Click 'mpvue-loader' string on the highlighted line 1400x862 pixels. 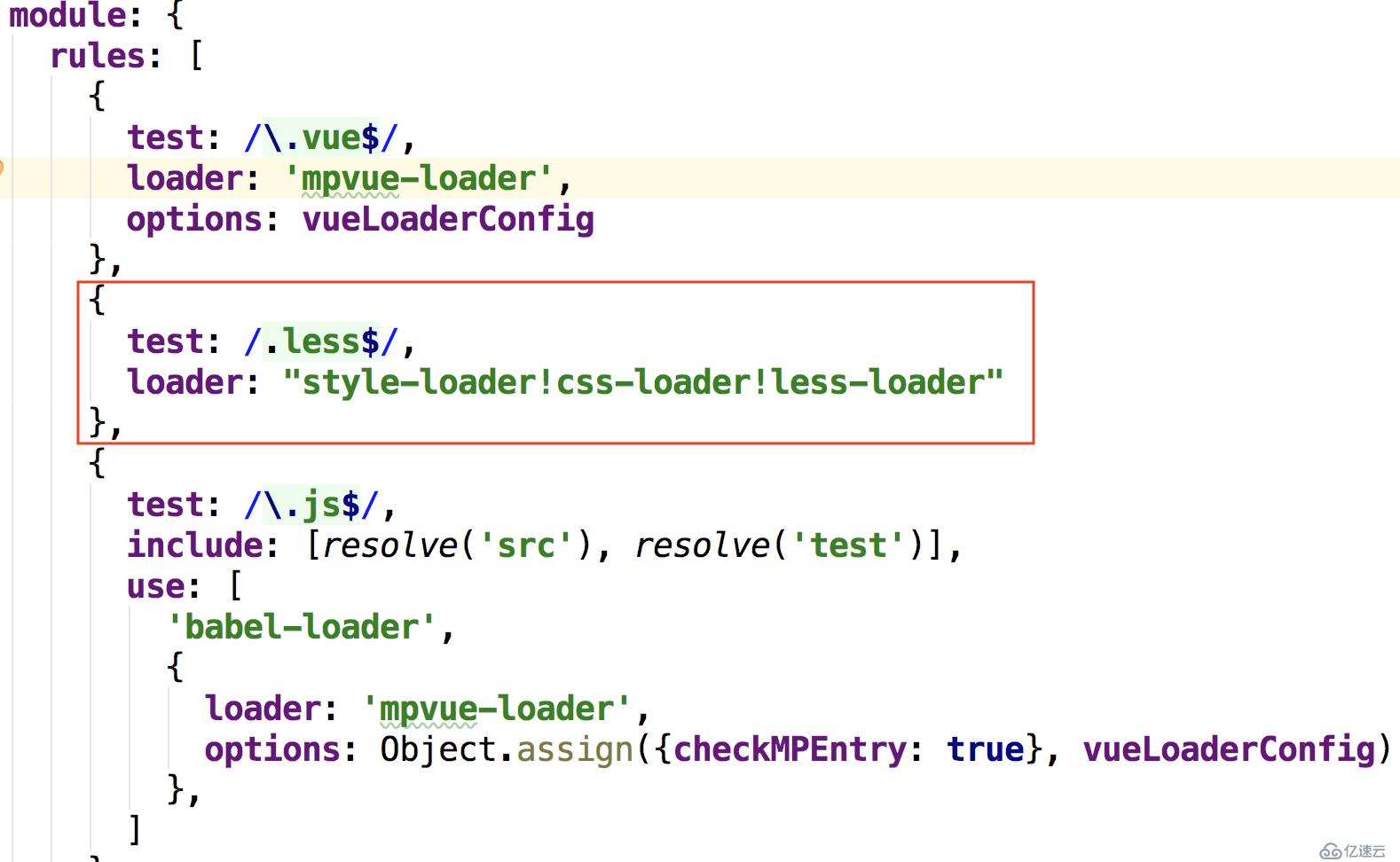tap(418, 178)
